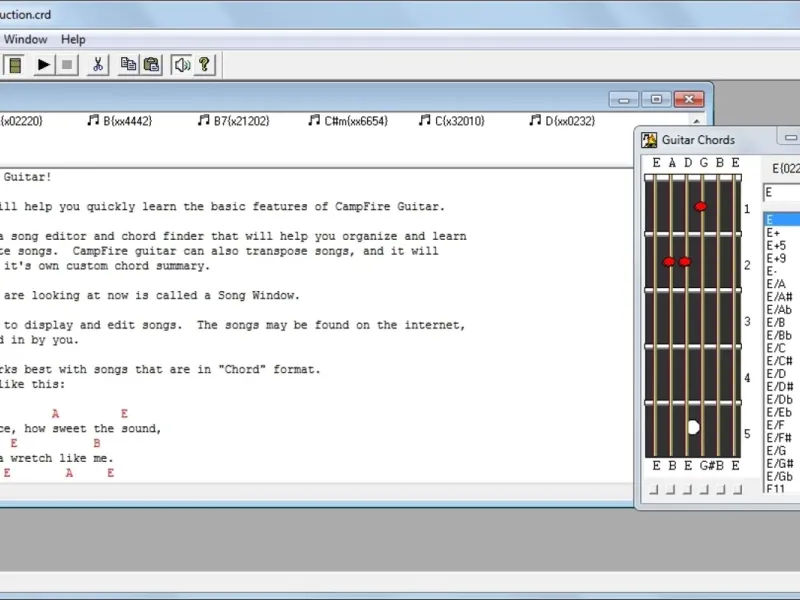The width and height of the screenshot is (800, 600).
Task: Select the B7{x21202} chord in the summary
Action: pyautogui.click(x=234, y=121)
